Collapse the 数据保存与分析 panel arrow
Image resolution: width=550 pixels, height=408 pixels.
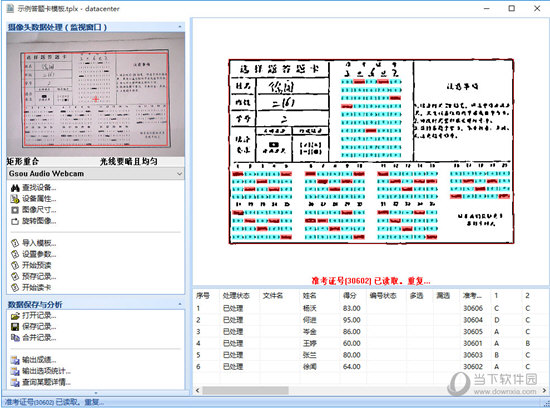[x=180, y=304]
